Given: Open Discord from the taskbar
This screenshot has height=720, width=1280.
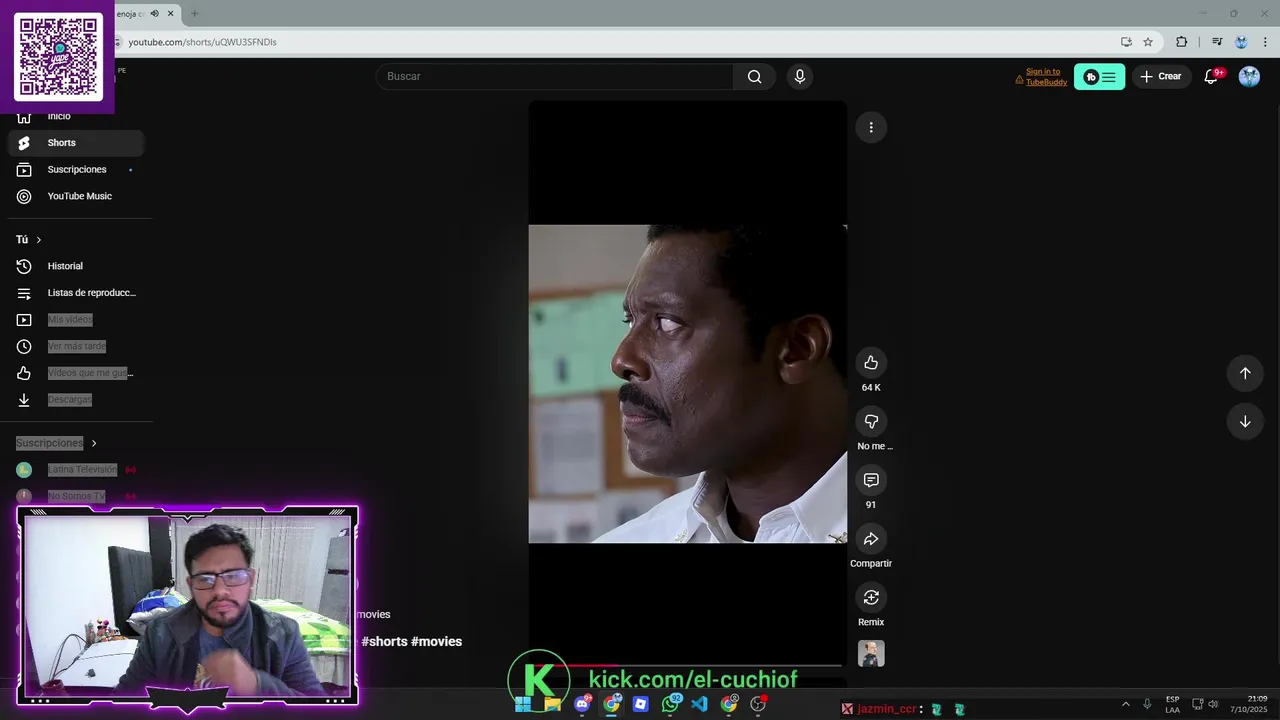Looking at the screenshot, I should pos(582,704).
